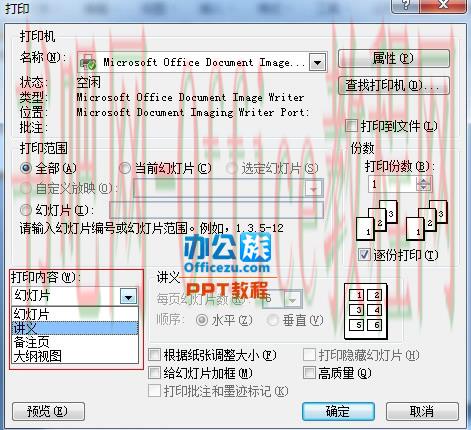Click the printer type text Microsoft Office Document Image Writer
471x430 pixels.
tap(190, 97)
